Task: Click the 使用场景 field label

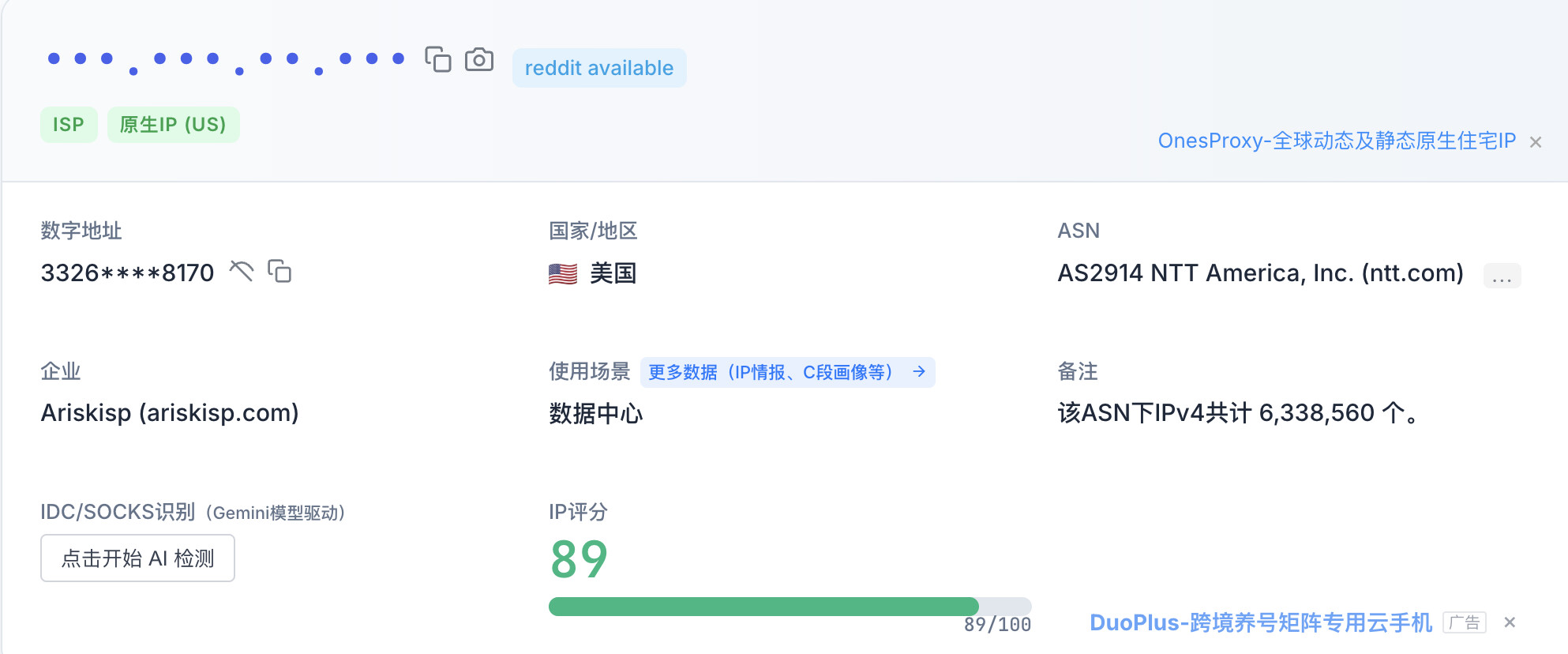Action: (x=590, y=371)
